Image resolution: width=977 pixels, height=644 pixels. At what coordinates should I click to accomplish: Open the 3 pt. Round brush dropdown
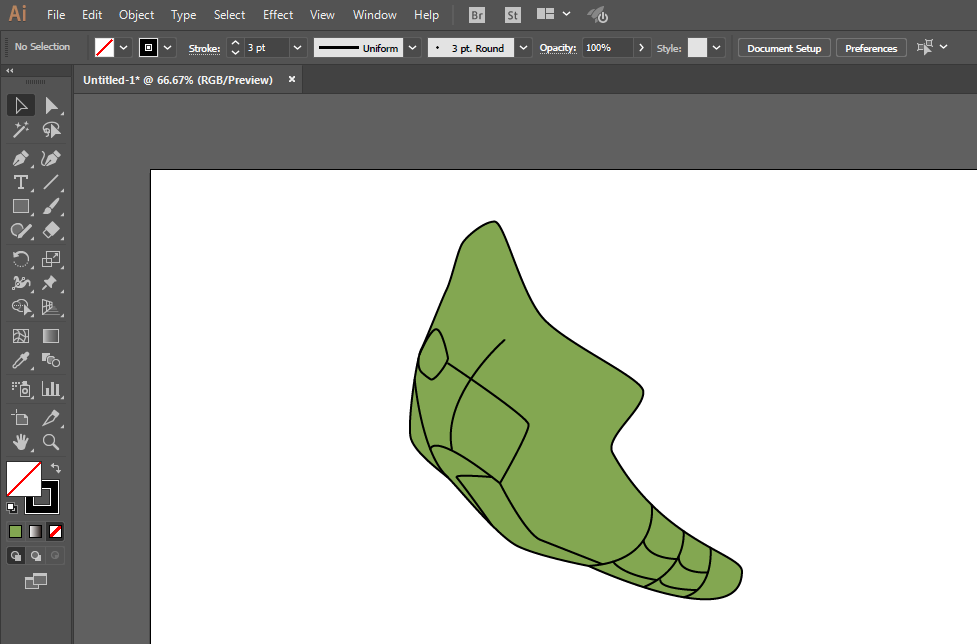(523, 48)
